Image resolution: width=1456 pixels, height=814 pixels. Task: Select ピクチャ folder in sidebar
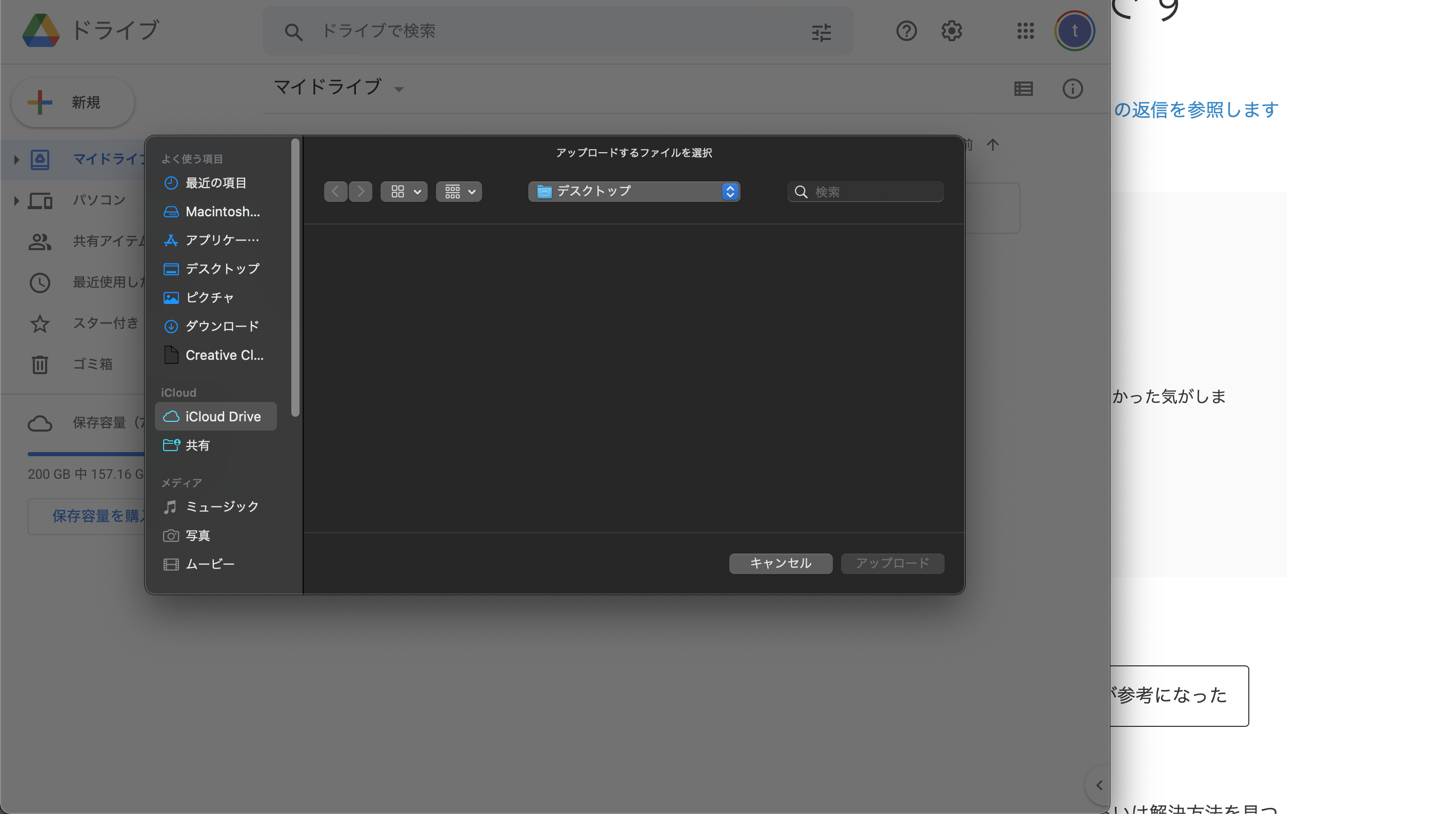tap(209, 297)
